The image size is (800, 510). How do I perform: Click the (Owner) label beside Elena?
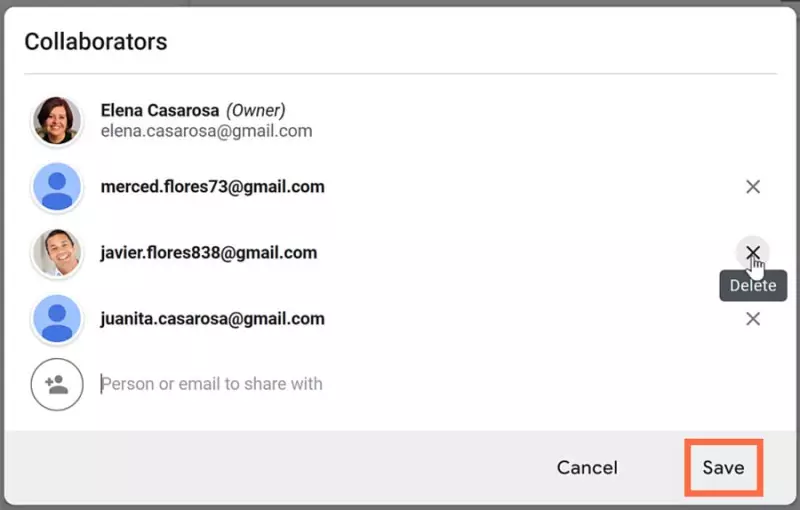256,110
